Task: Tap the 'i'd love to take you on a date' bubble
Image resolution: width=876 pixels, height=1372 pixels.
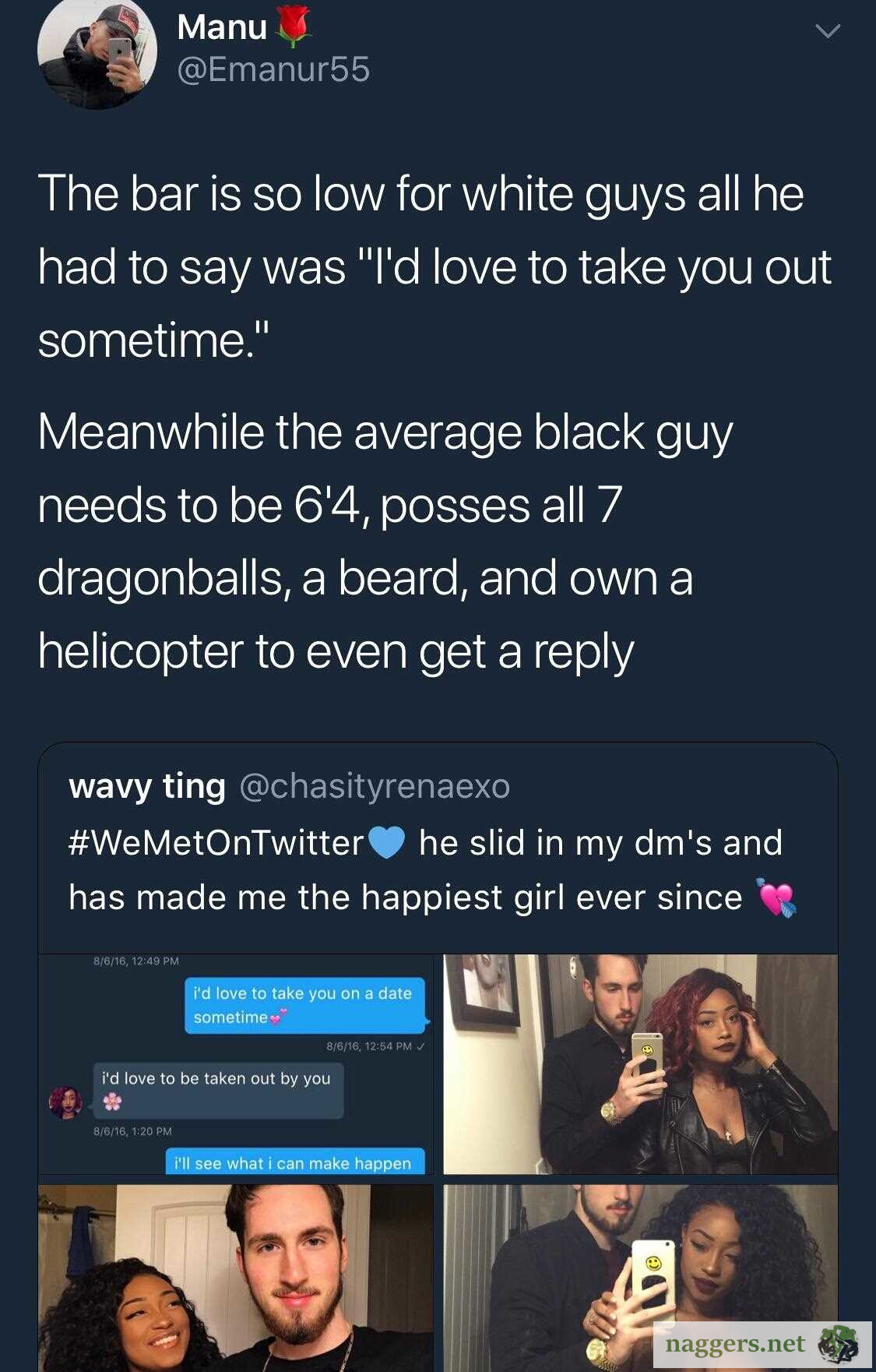Action: point(305,1005)
